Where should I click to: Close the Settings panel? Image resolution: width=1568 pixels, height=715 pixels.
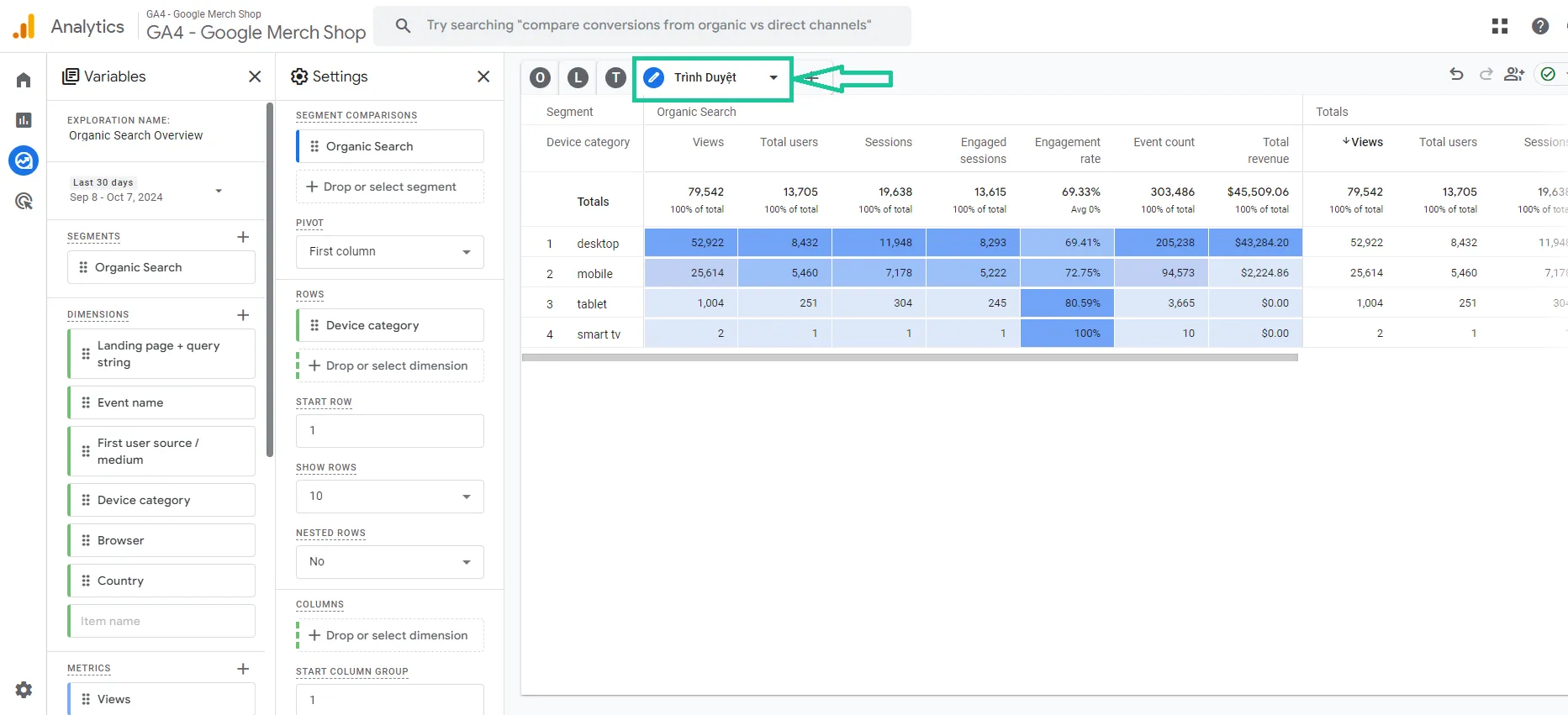(483, 76)
